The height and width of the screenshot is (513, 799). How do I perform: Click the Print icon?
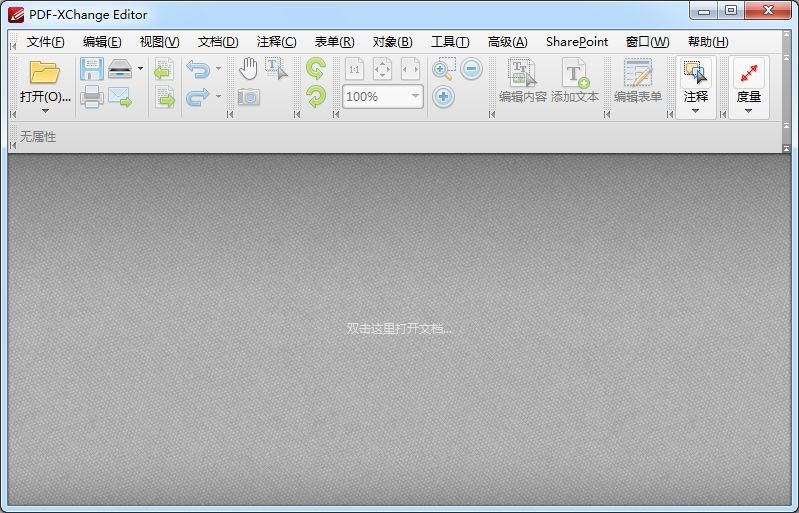92,97
